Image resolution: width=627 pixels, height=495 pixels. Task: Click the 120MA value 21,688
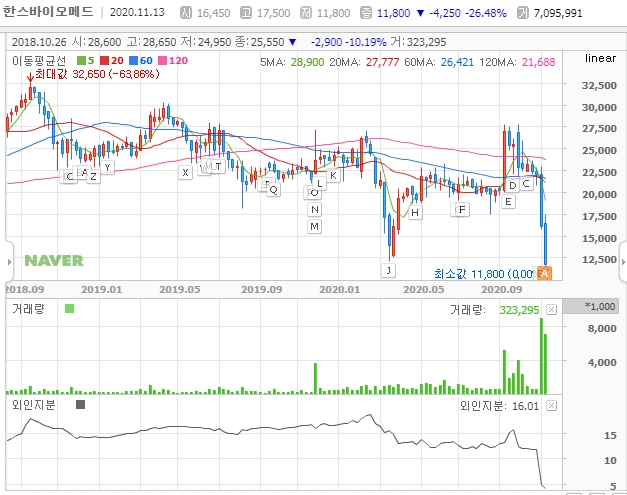tap(538, 62)
